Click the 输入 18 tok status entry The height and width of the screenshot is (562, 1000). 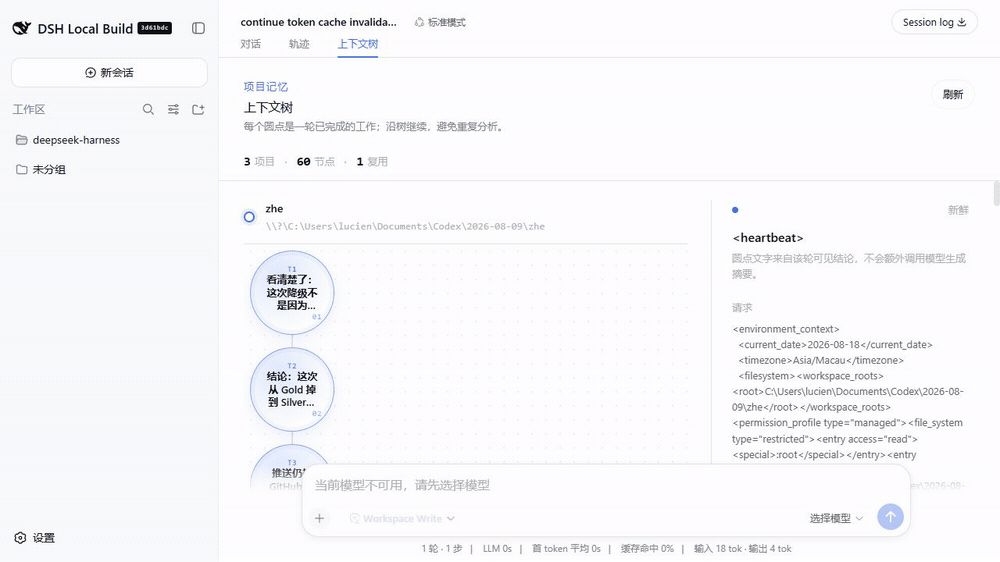(x=717, y=549)
